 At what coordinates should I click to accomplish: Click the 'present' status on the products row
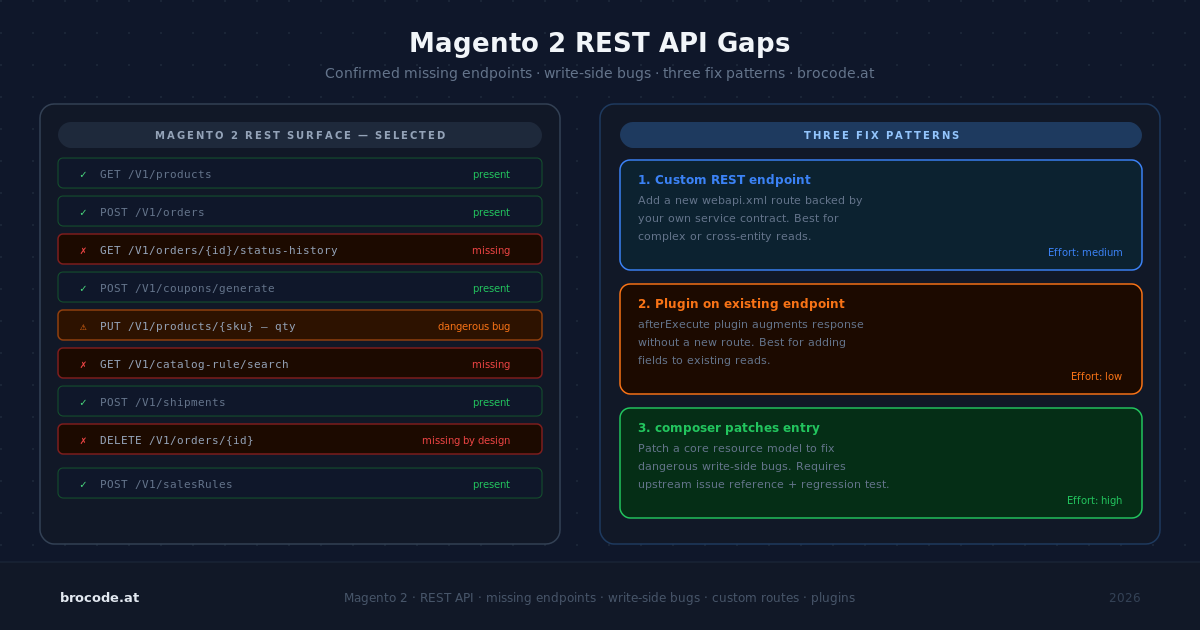(491, 174)
